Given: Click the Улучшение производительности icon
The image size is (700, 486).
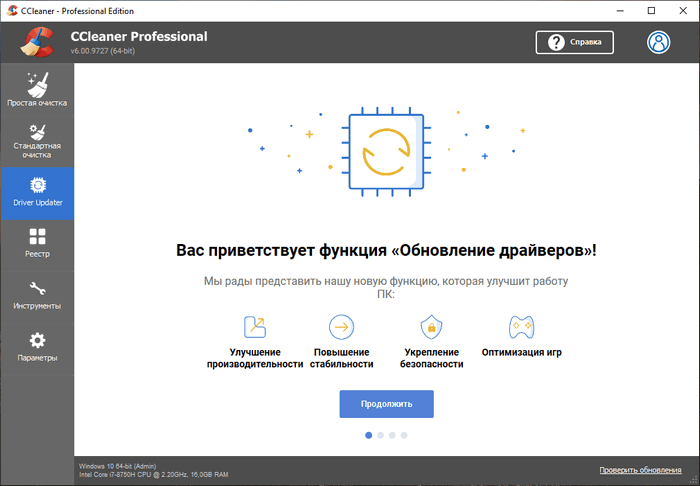Looking at the screenshot, I should (255, 327).
